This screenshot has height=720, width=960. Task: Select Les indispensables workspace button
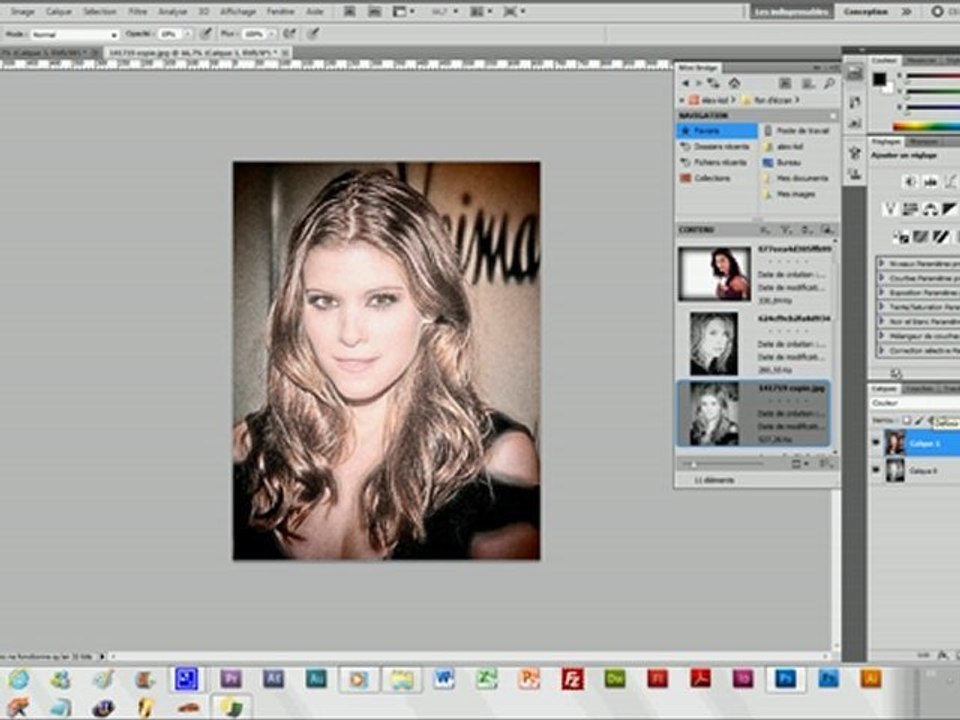(791, 12)
